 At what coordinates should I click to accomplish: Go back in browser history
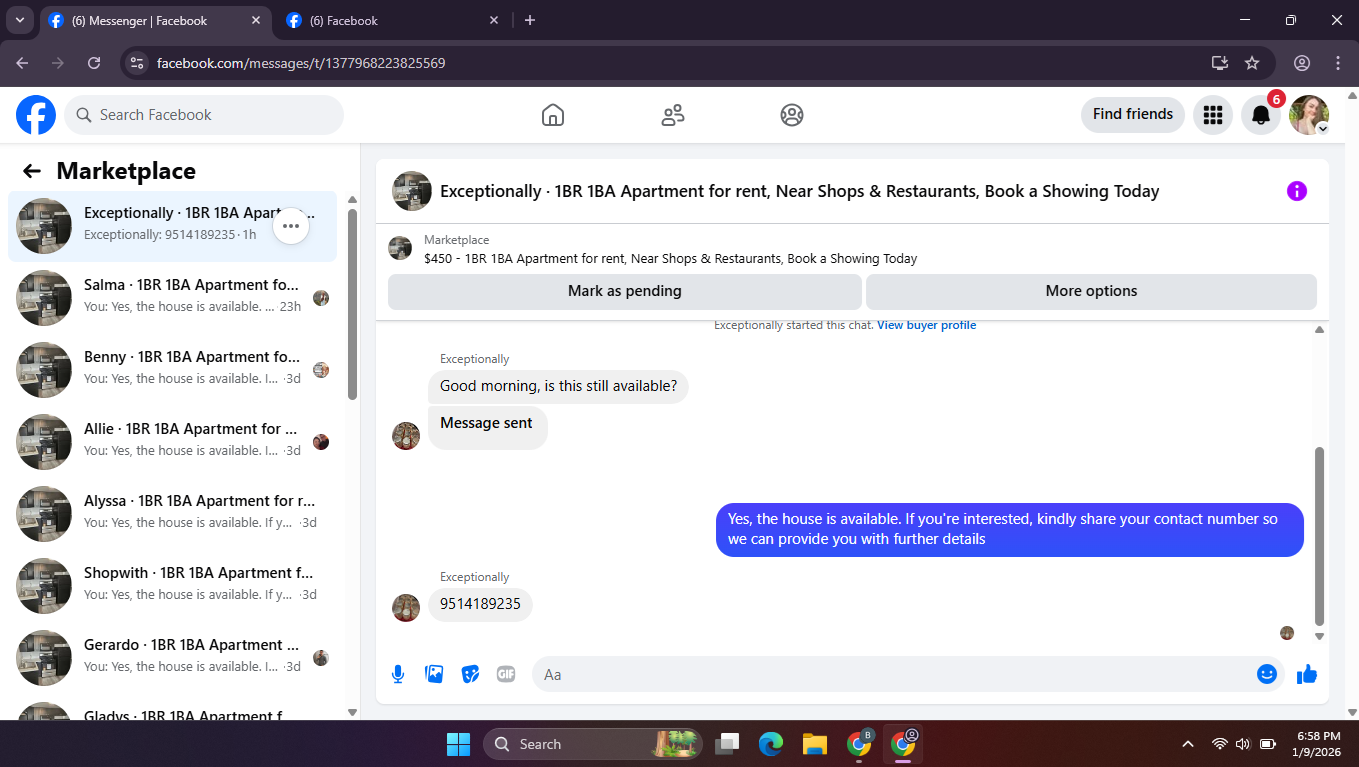click(x=22, y=63)
